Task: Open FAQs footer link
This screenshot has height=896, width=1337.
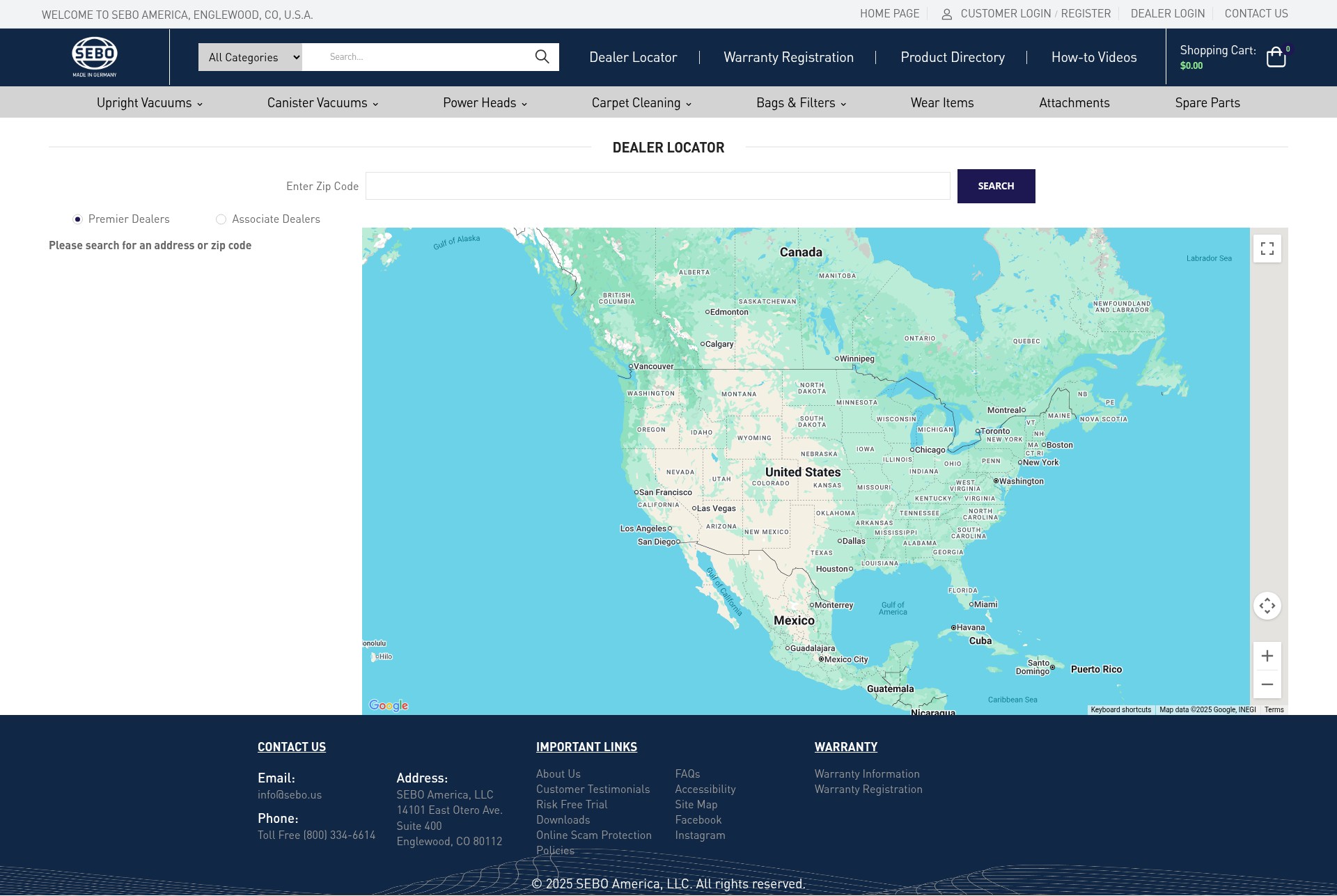Action: tap(687, 773)
